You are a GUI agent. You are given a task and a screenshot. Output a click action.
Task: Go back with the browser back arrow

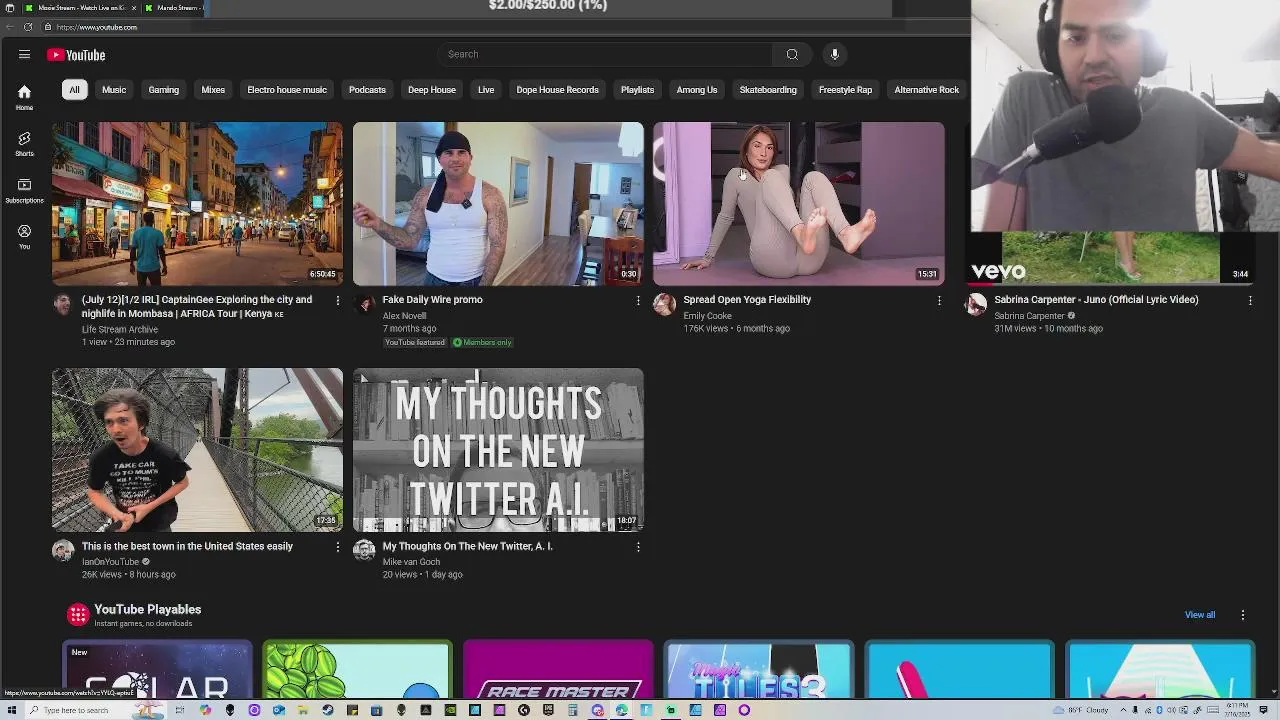pos(10,27)
